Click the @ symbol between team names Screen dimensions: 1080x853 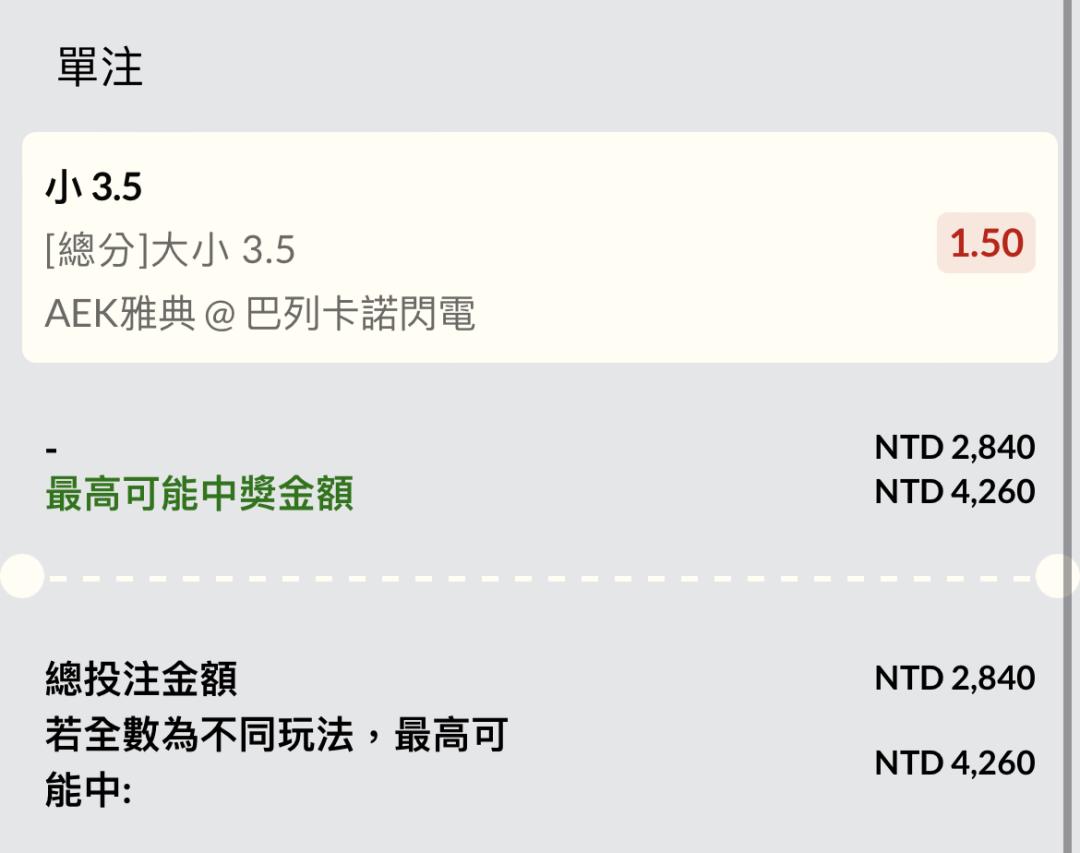tap(220, 315)
